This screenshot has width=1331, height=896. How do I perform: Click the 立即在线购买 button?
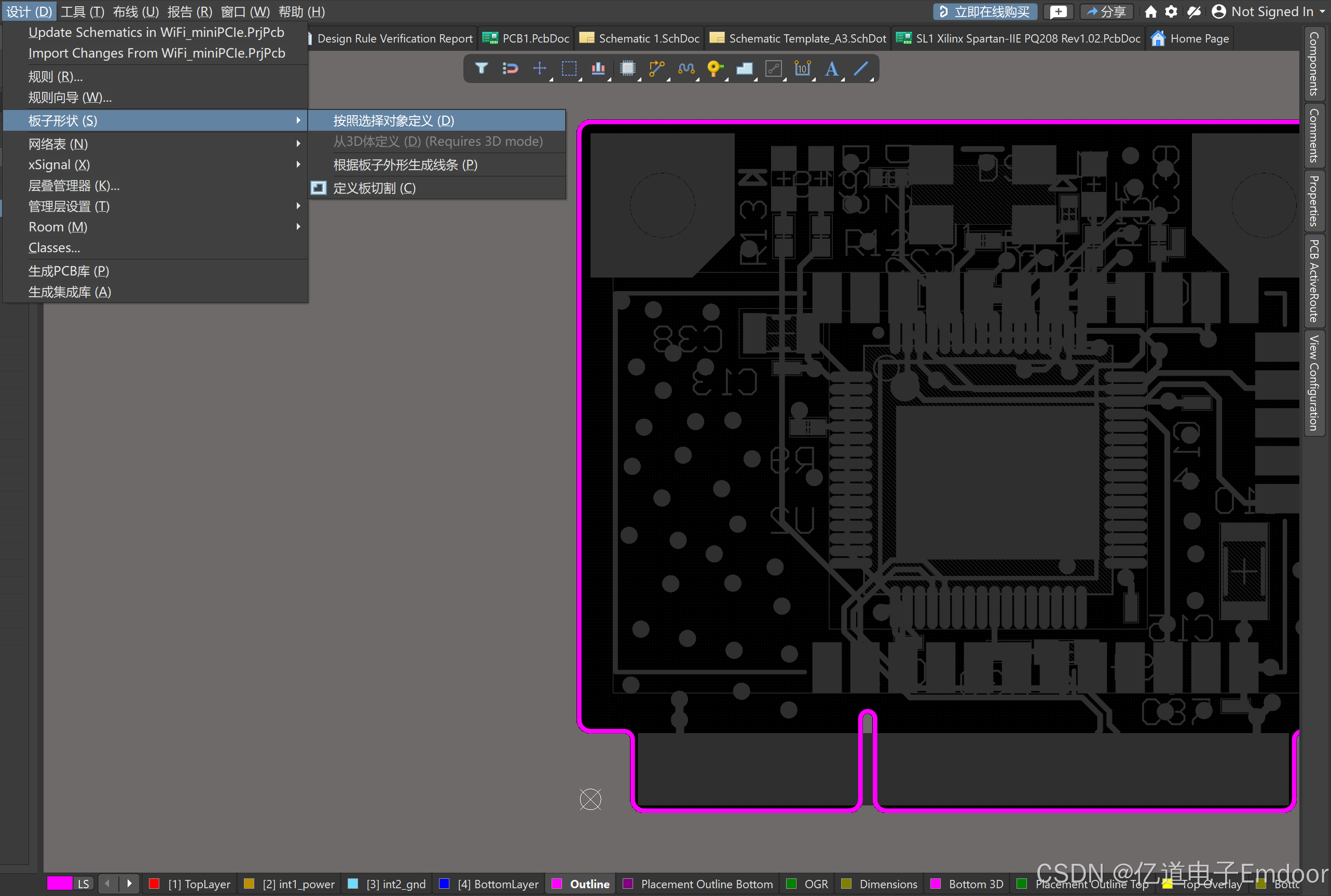985,11
